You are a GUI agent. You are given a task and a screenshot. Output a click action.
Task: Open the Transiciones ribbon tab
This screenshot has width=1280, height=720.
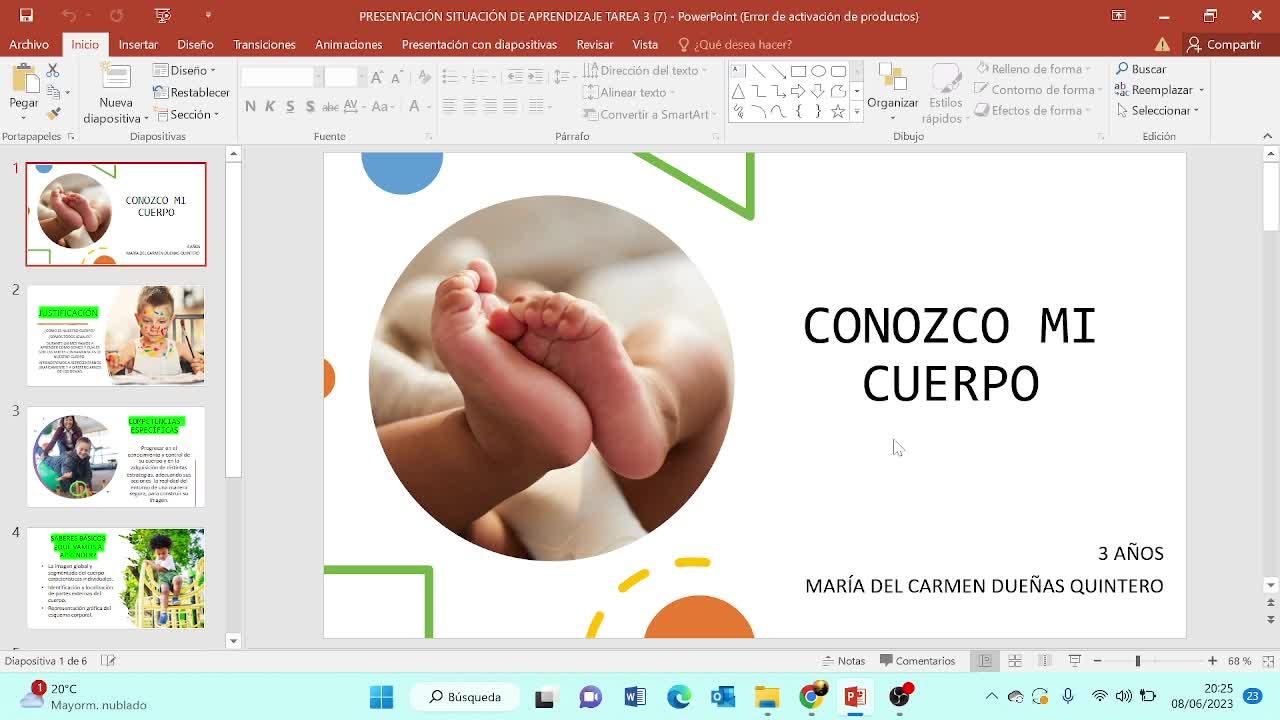[x=264, y=44]
